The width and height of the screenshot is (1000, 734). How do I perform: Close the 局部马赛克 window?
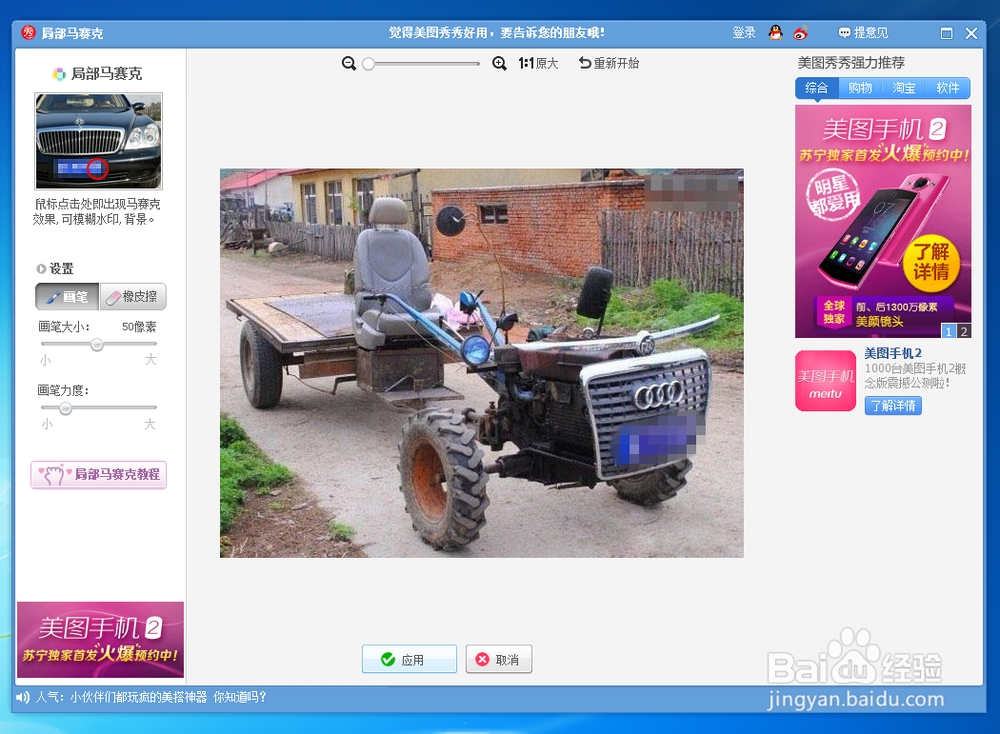click(971, 33)
